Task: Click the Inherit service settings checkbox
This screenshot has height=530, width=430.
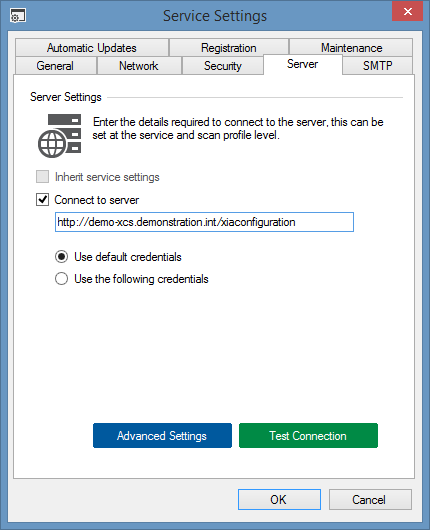Action: 43,176
